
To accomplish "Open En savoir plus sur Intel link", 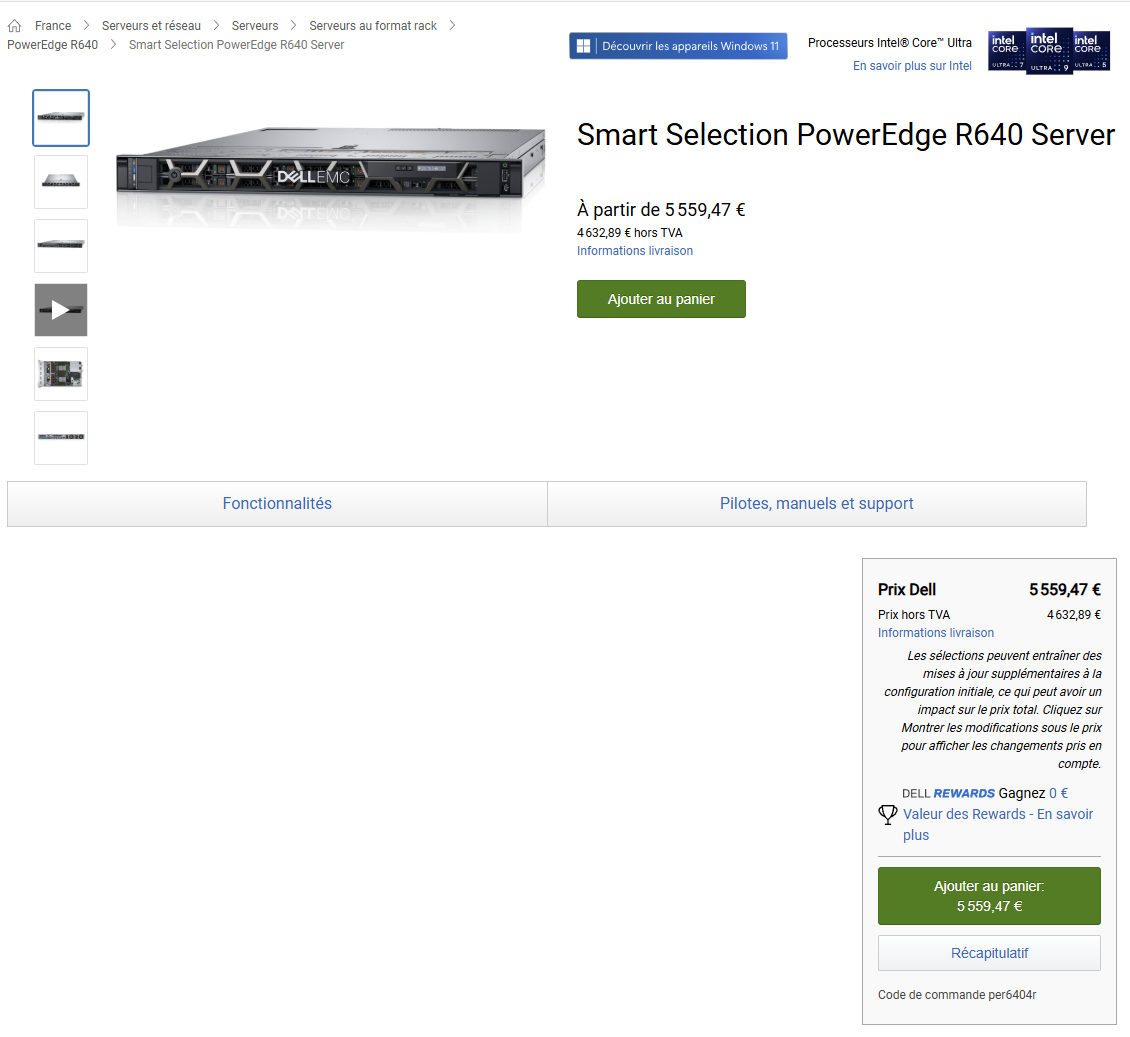I will (x=912, y=66).
